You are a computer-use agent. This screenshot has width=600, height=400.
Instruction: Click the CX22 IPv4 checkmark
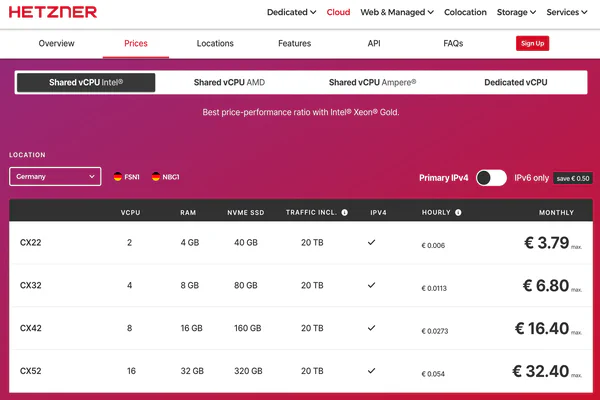pyautogui.click(x=371, y=242)
